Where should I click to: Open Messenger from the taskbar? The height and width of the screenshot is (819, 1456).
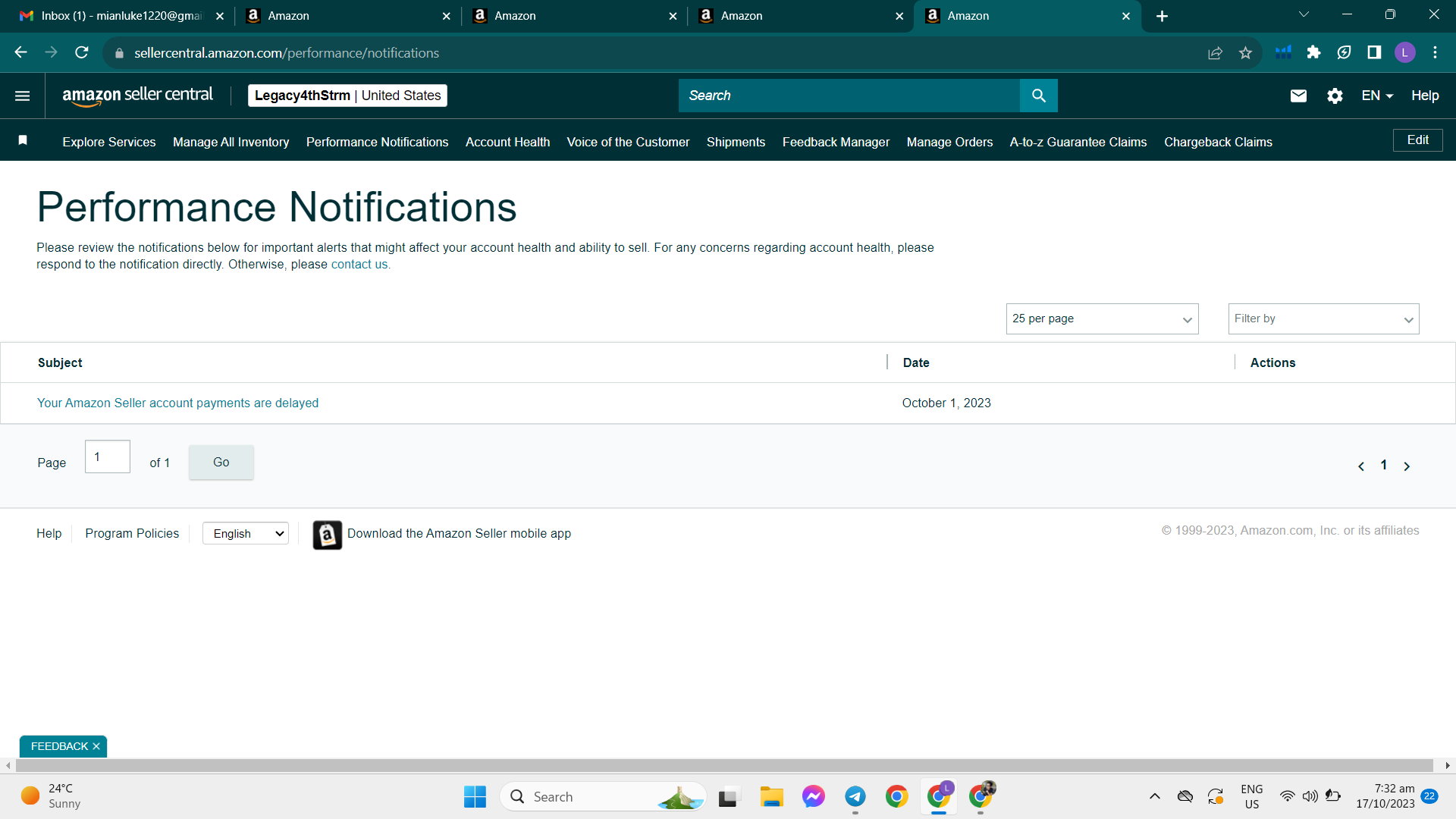(x=813, y=796)
